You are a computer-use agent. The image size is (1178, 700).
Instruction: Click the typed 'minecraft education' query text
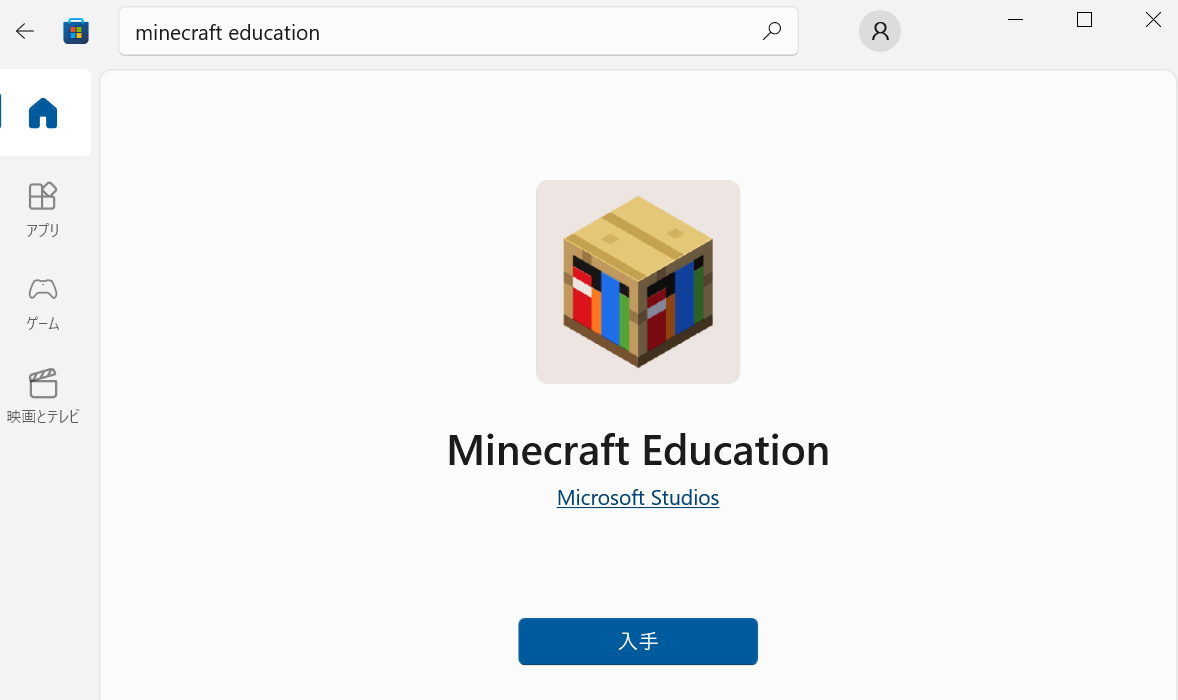coord(228,32)
